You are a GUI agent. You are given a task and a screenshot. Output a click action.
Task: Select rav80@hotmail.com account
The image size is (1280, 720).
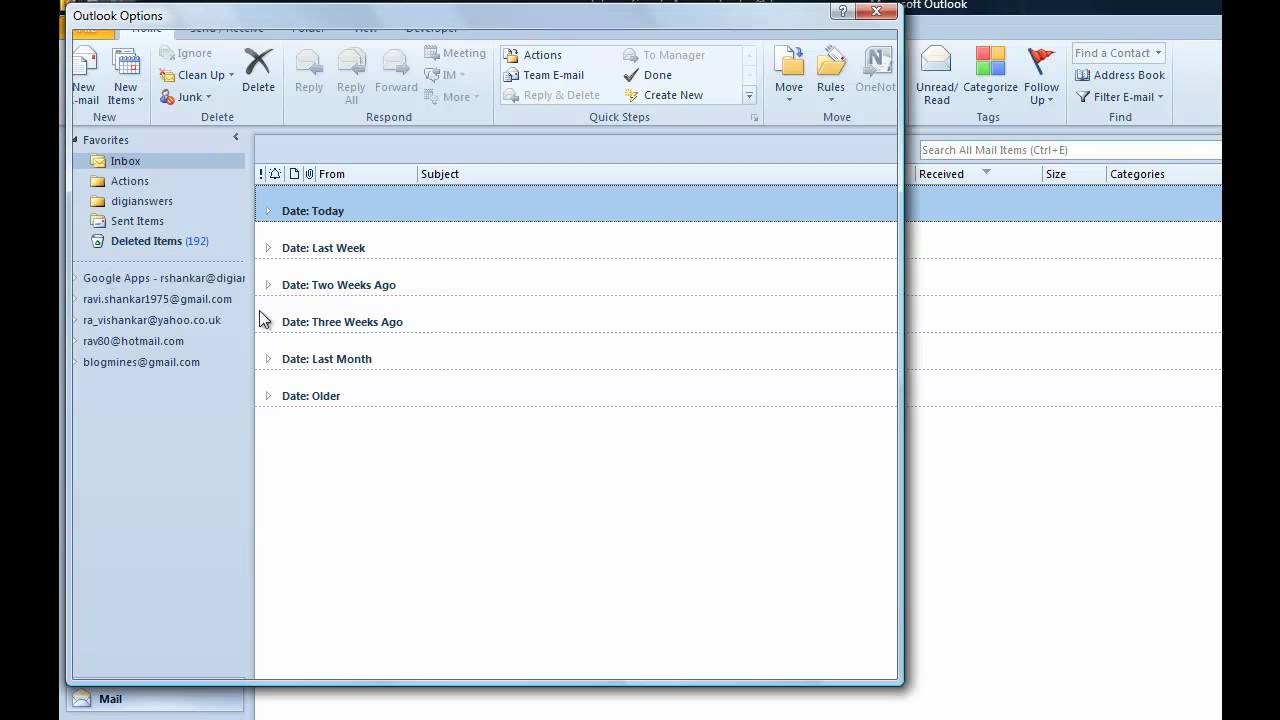(x=133, y=341)
